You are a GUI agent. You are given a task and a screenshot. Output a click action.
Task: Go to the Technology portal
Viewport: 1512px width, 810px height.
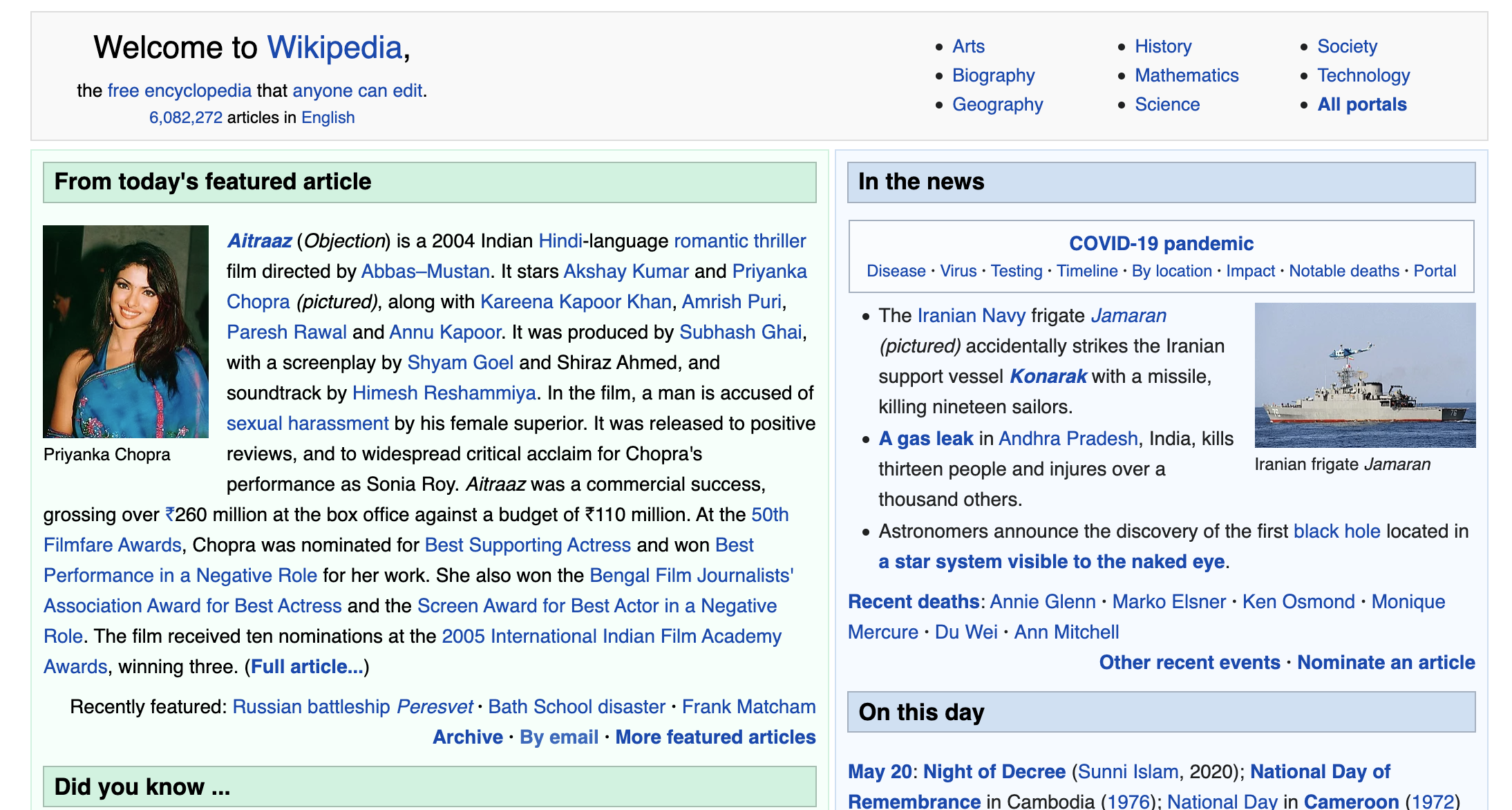tap(1363, 75)
